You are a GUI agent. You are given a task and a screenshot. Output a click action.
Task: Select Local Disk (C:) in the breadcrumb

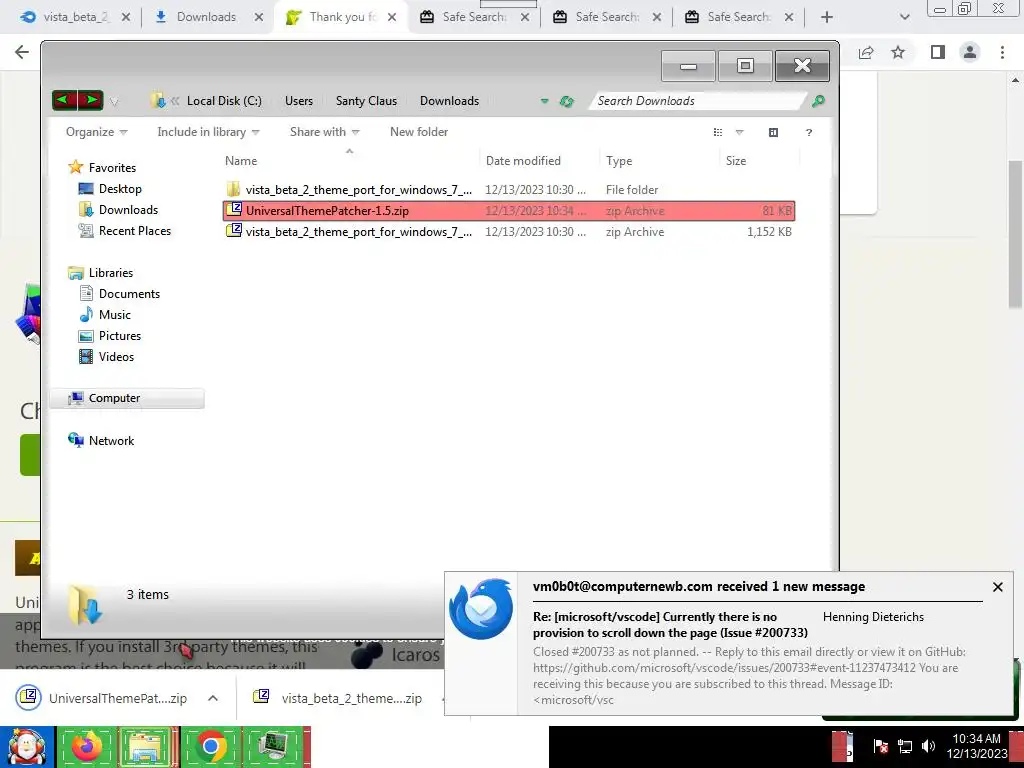224,101
